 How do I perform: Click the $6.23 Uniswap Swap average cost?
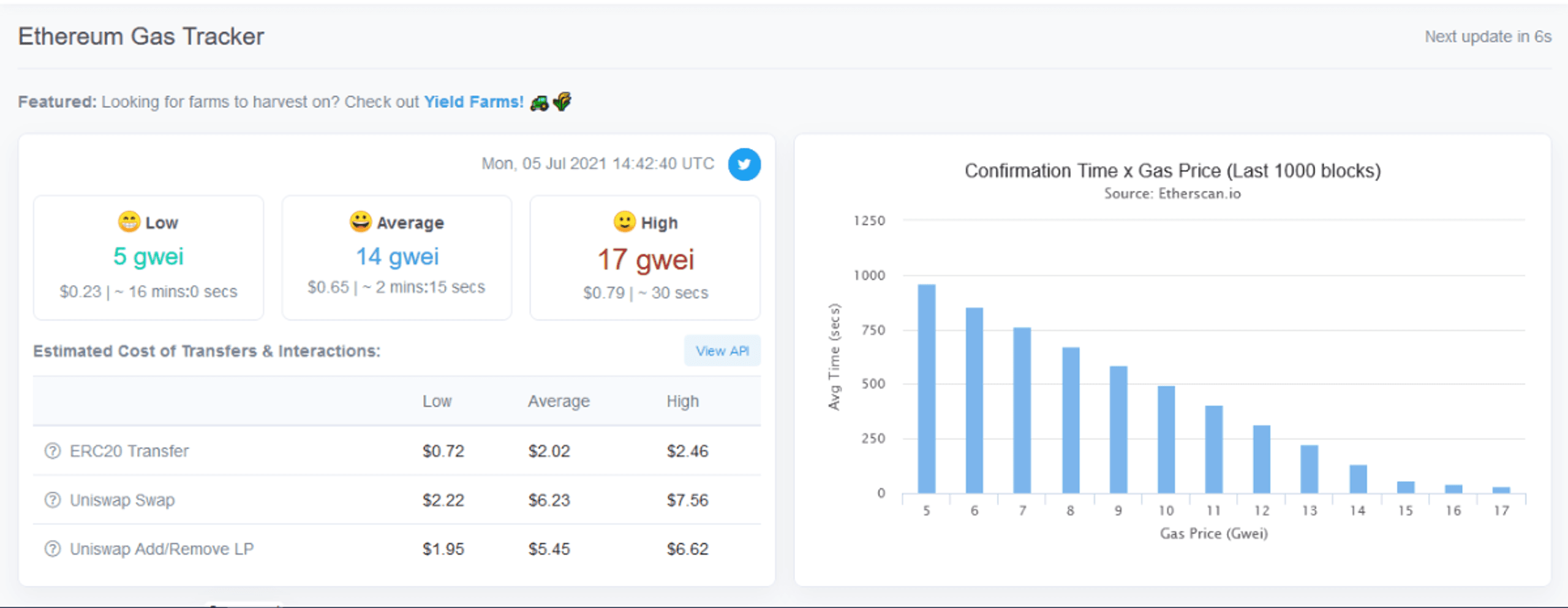[549, 500]
